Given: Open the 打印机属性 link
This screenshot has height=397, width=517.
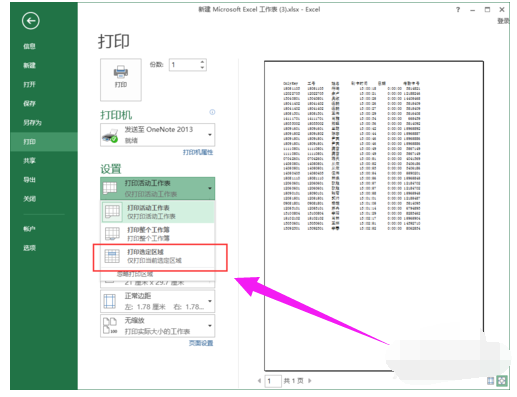Looking at the screenshot, I should coord(198,152).
